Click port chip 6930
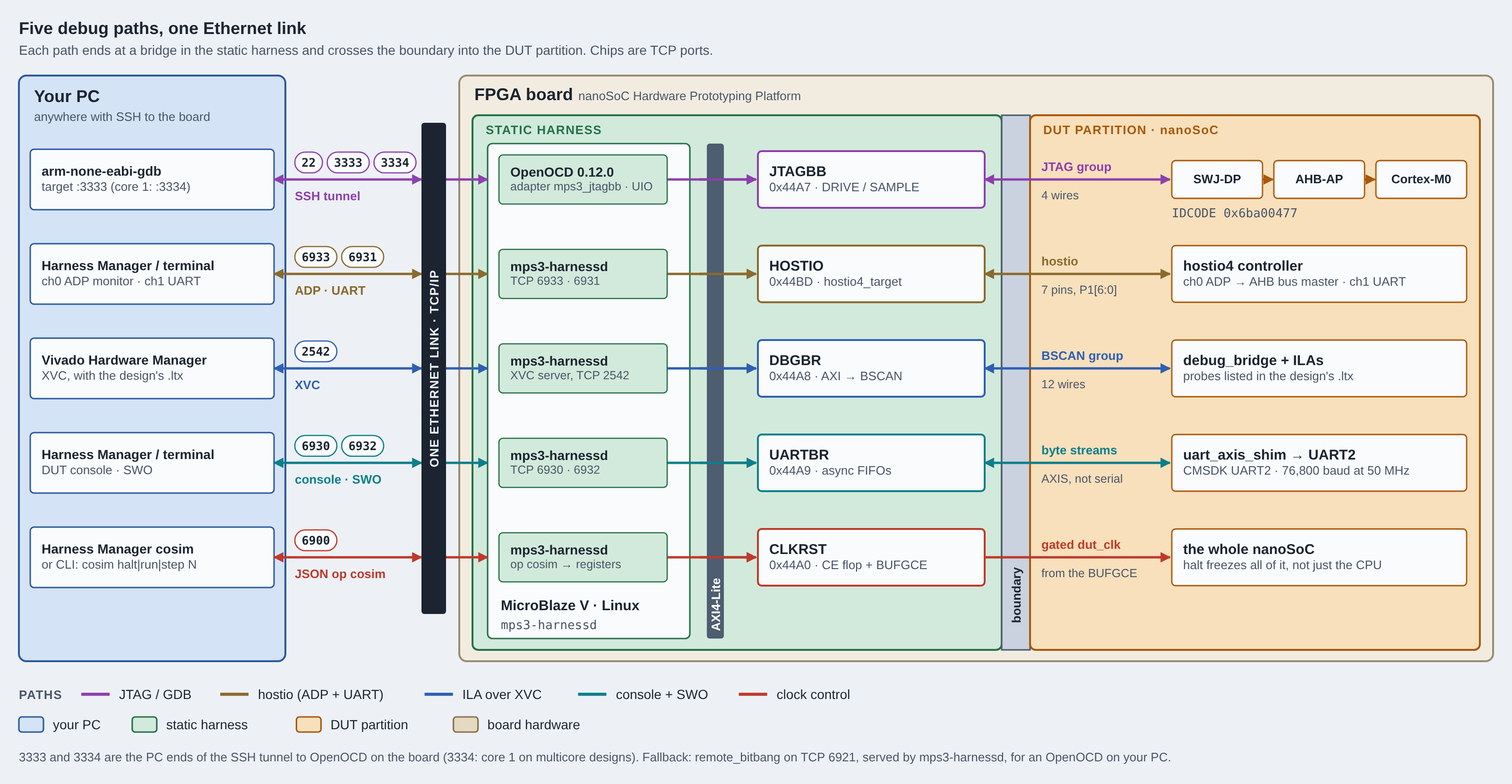This screenshot has height=784, width=1512. (x=316, y=446)
